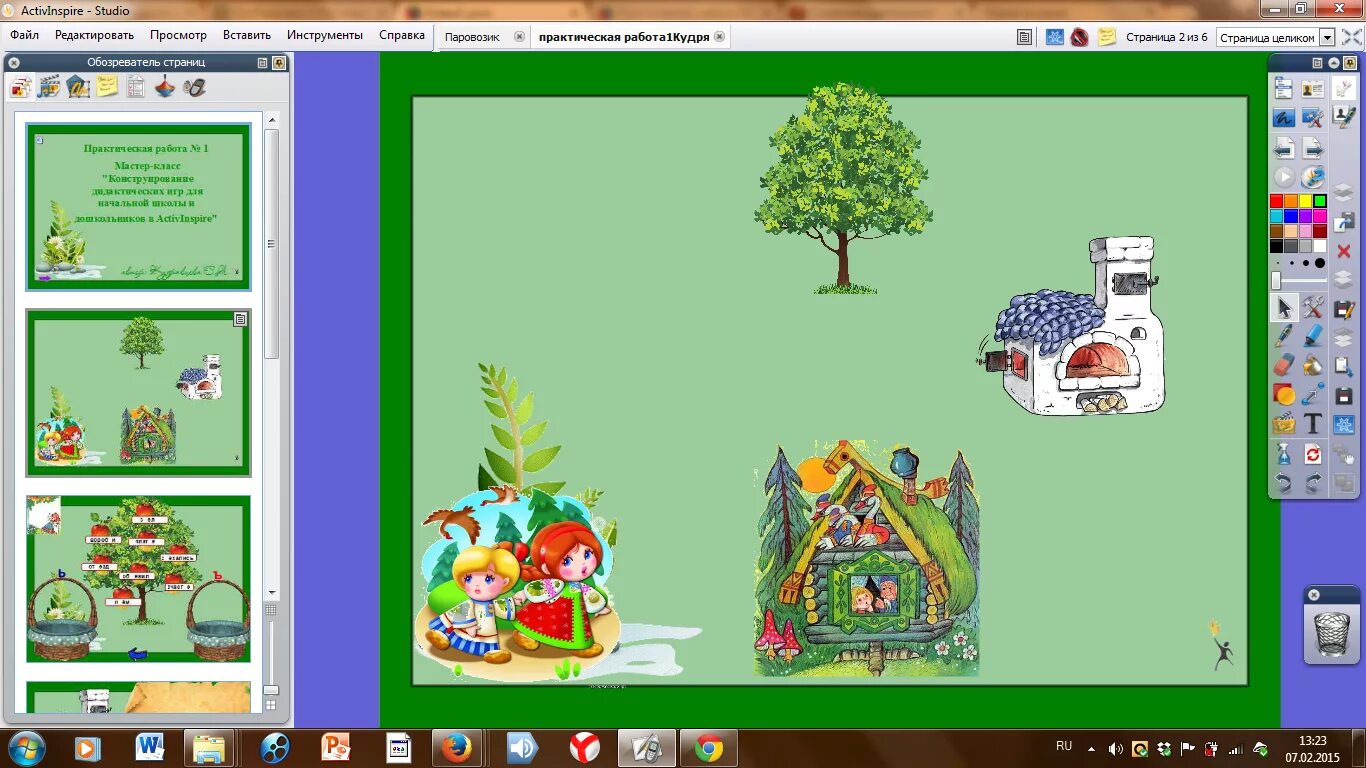
Task: Toggle Design Mode blue icon in top bar
Action: coord(1054,37)
